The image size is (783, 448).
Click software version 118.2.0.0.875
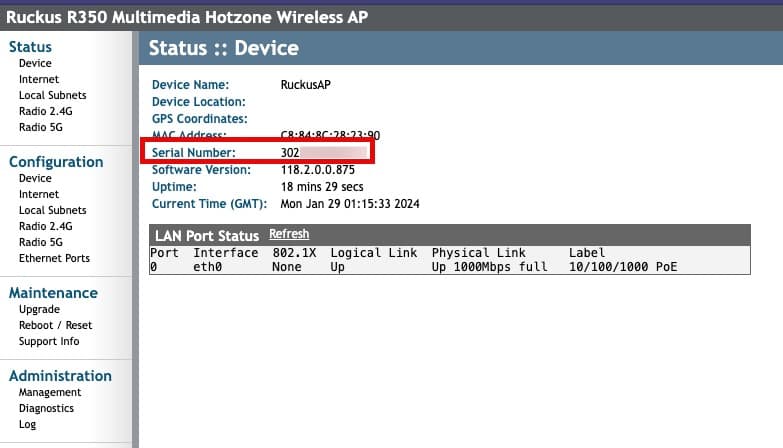click(318, 170)
